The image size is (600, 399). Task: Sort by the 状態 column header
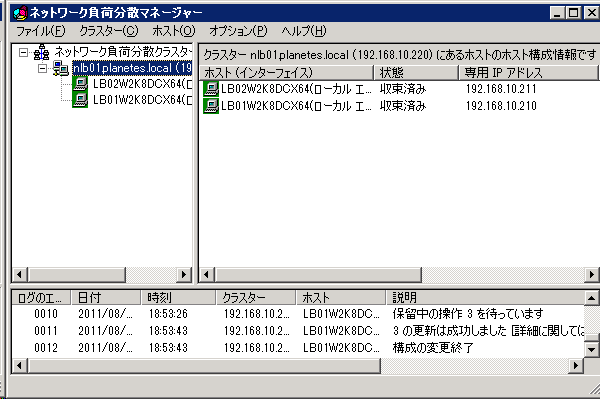pyautogui.click(x=416, y=72)
